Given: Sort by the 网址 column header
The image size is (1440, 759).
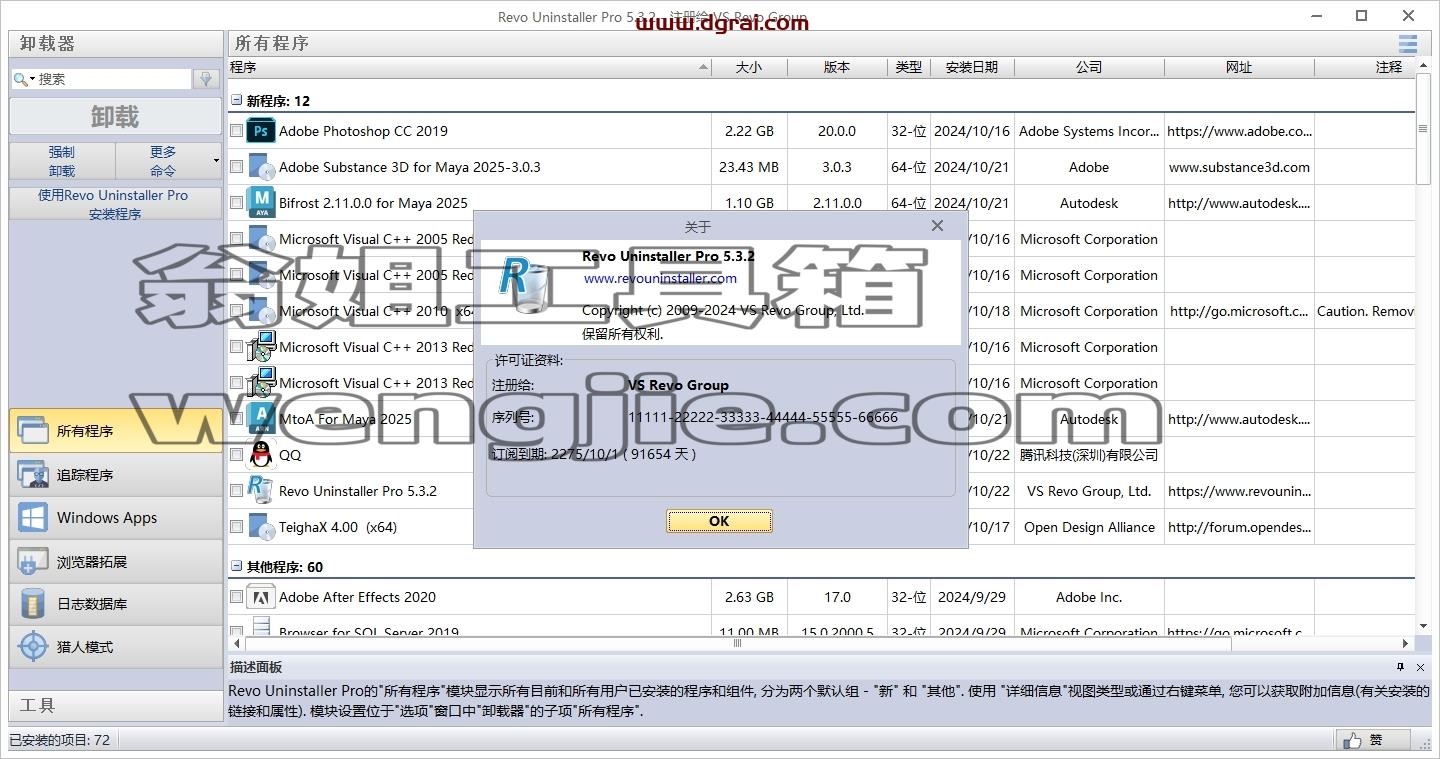Looking at the screenshot, I should coord(1239,67).
